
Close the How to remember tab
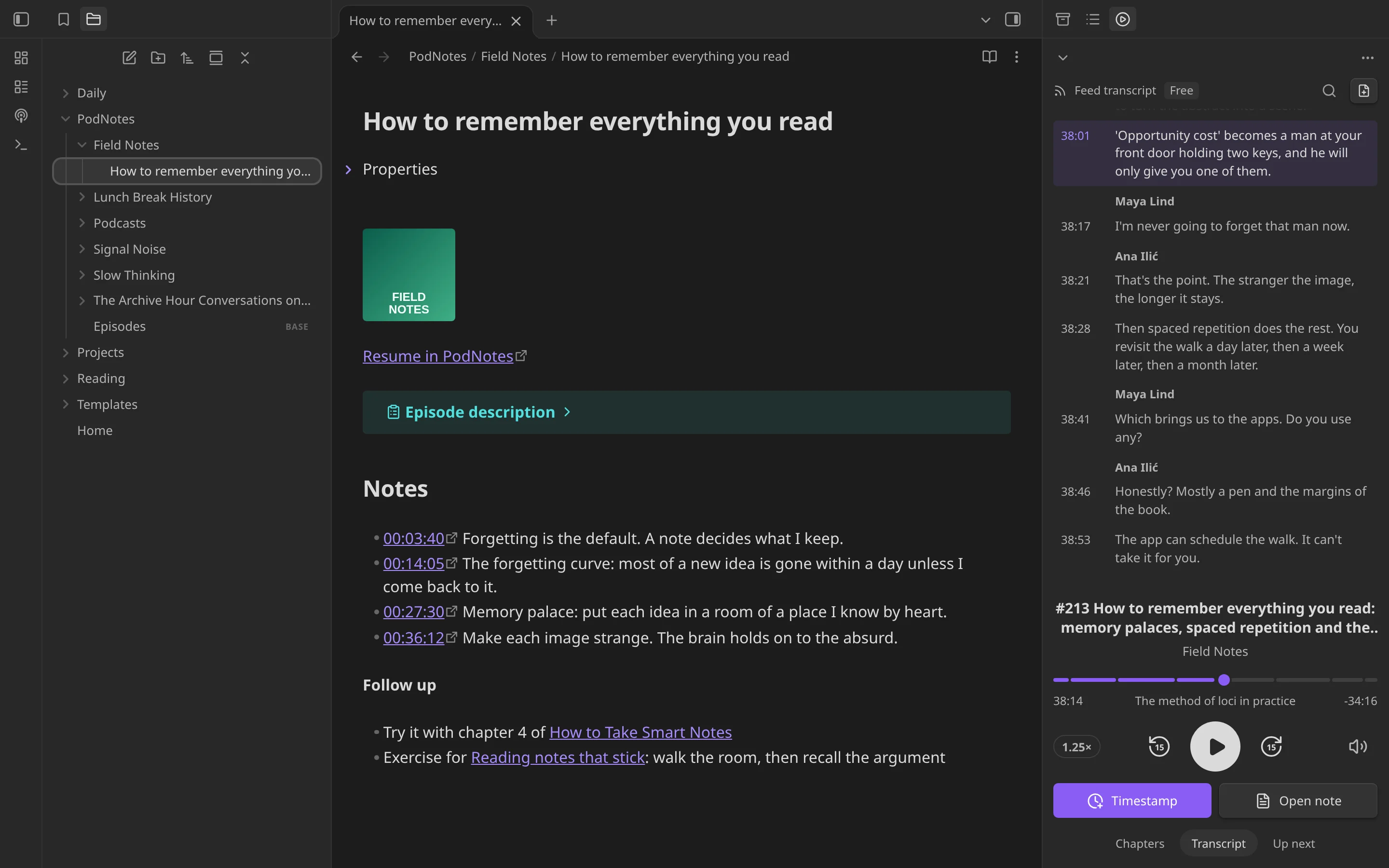click(x=516, y=21)
